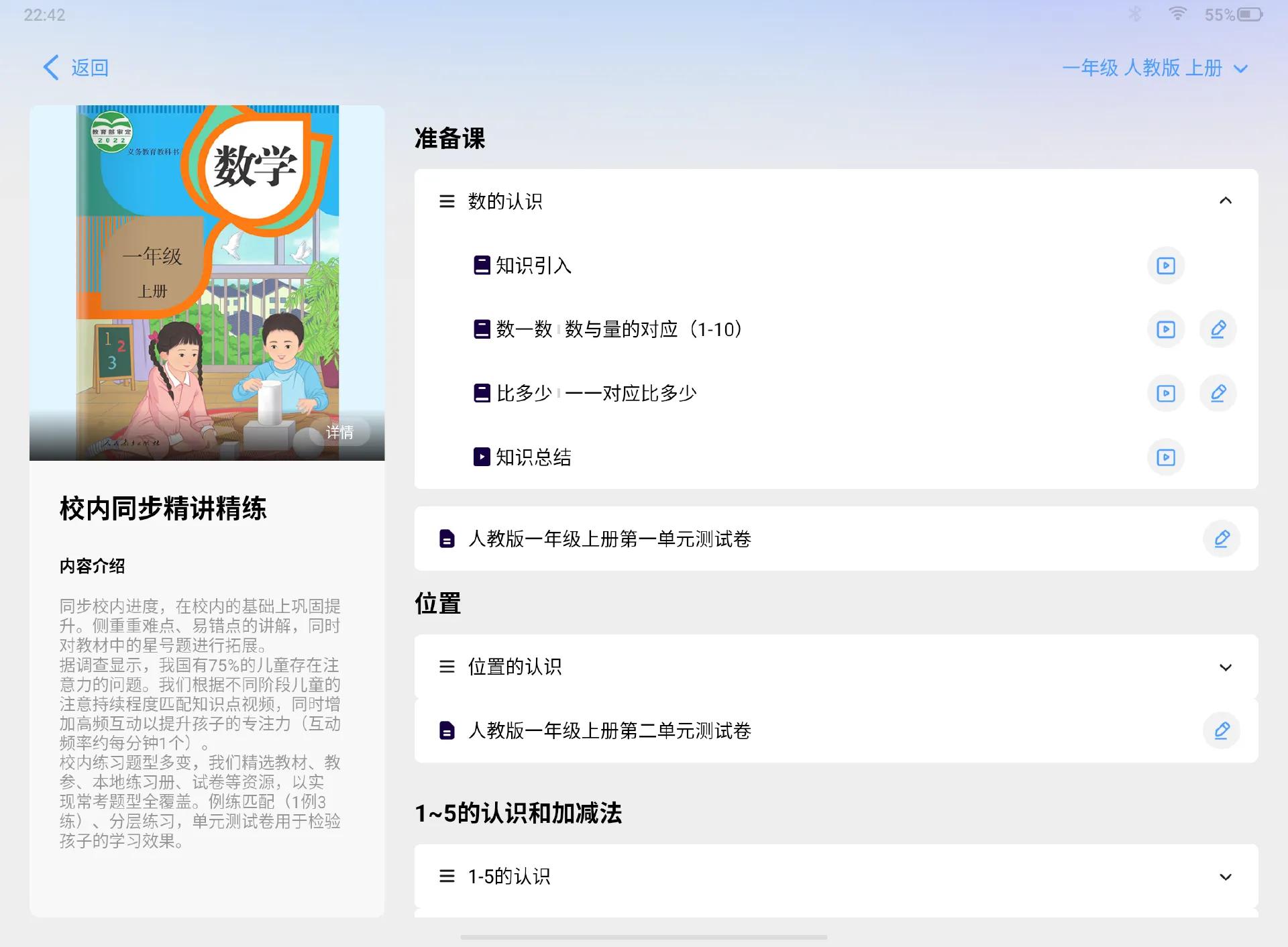Viewport: 1288px width, 947px height.
Task: Open the pencil icon for 第二单元测试卷
Action: (1222, 730)
